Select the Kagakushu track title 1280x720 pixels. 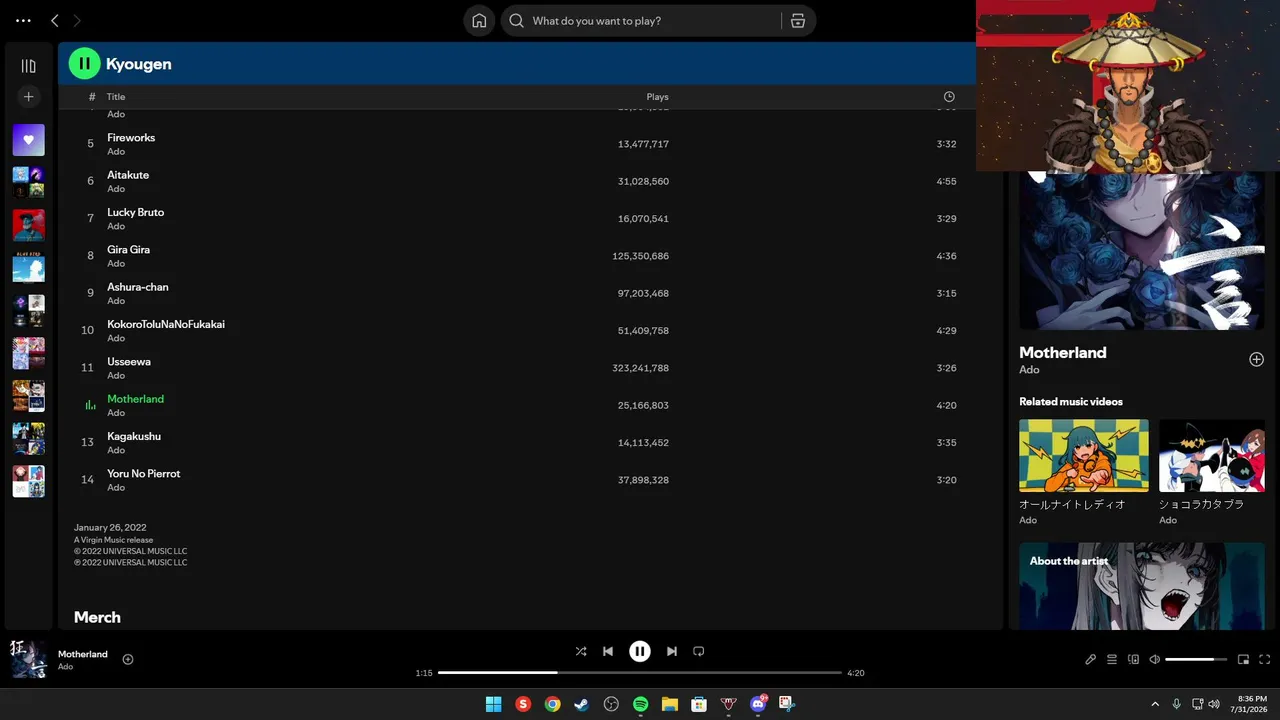coord(134,436)
